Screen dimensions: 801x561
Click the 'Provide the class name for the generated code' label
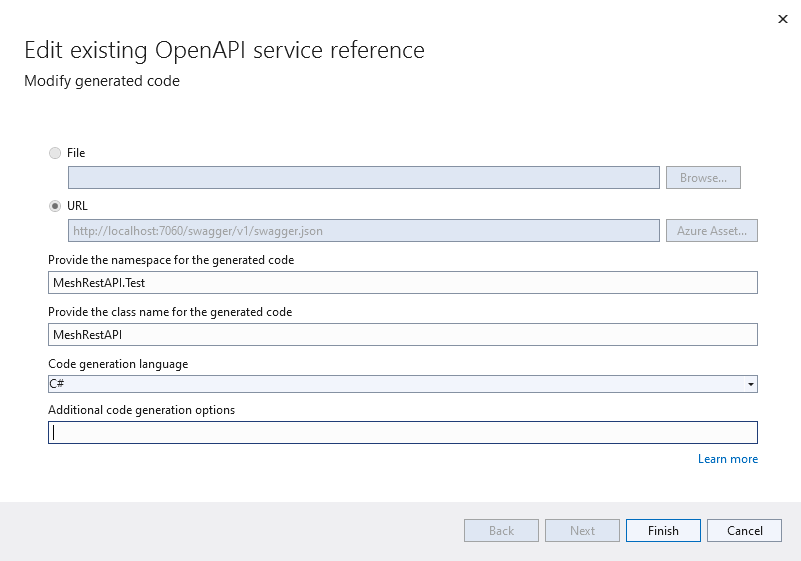click(170, 312)
